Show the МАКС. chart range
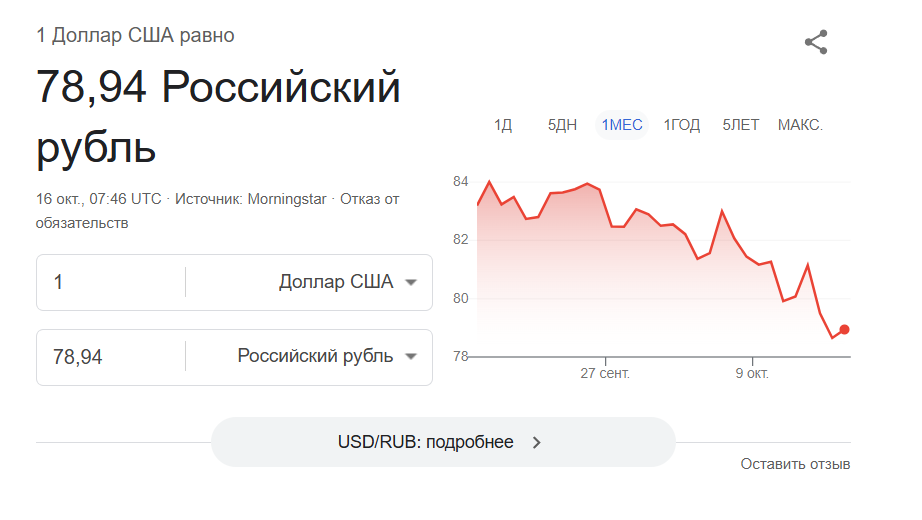Image resolution: width=922 pixels, height=520 pixels. [800, 125]
